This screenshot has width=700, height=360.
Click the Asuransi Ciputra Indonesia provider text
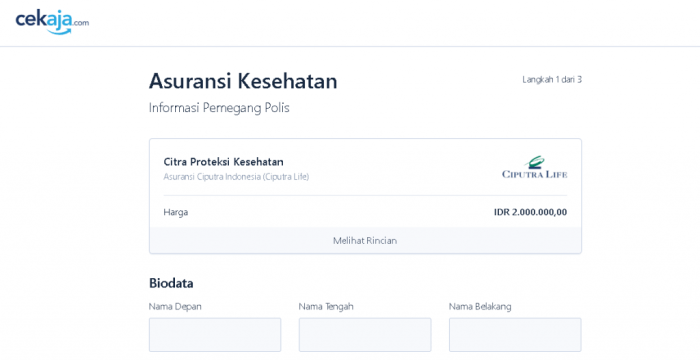coord(236,176)
